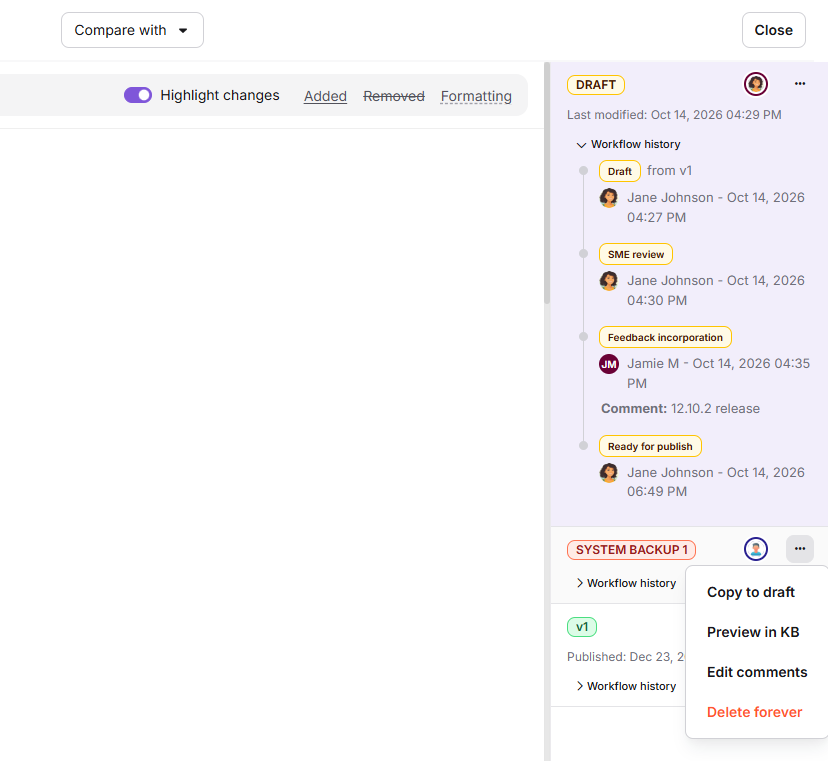Click the Feedback incorporation status tag
The width and height of the screenshot is (828, 761).
pos(665,337)
